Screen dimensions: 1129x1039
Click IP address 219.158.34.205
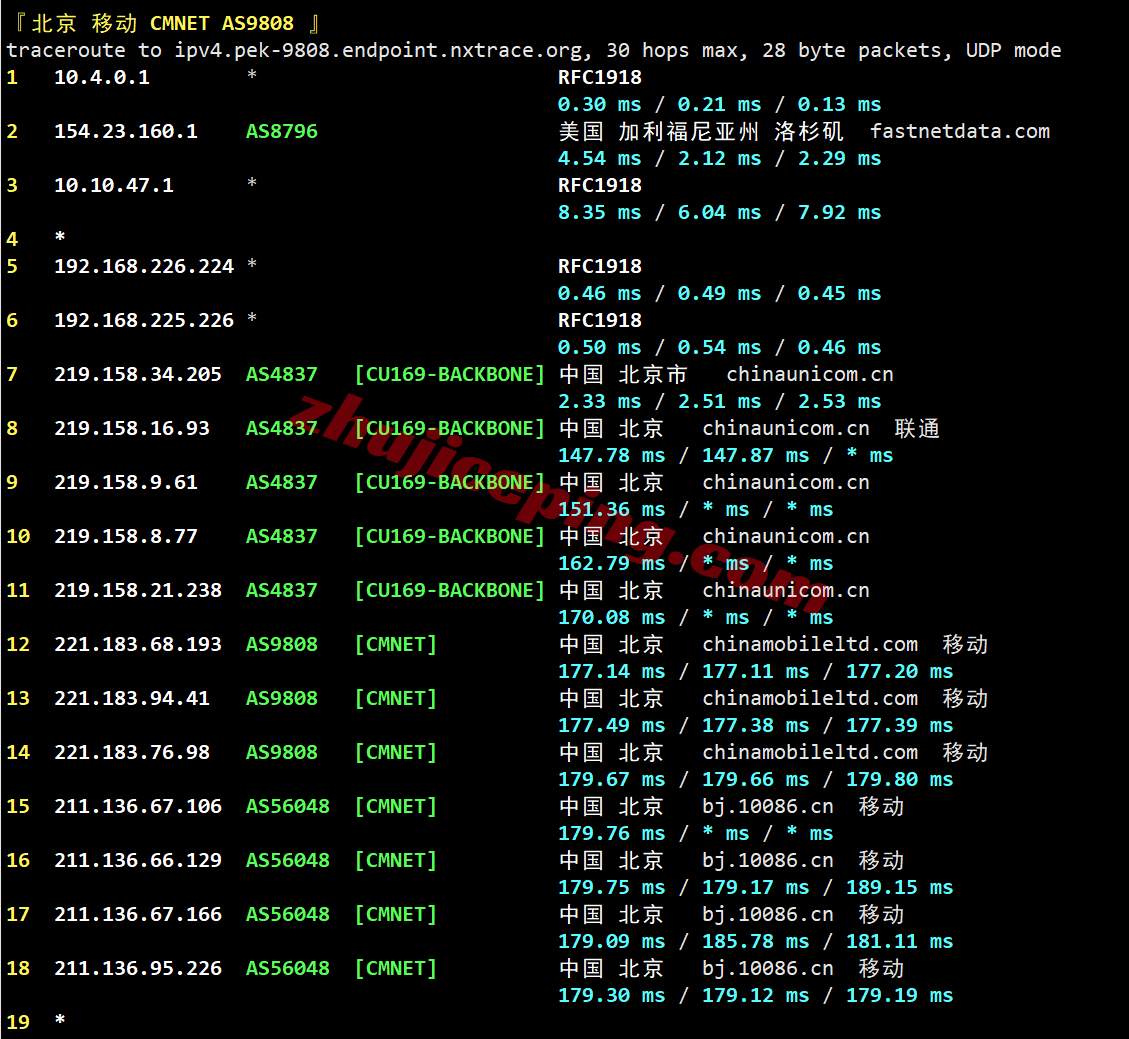pyautogui.click(x=138, y=374)
